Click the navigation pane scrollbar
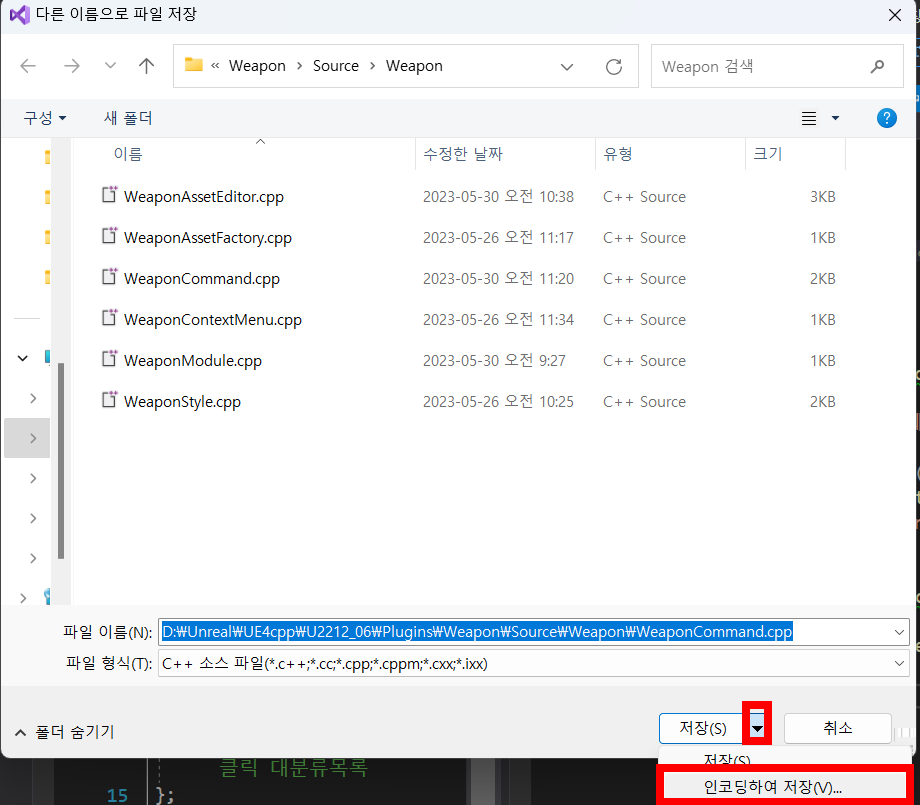The height and width of the screenshot is (805, 920). pos(61,461)
